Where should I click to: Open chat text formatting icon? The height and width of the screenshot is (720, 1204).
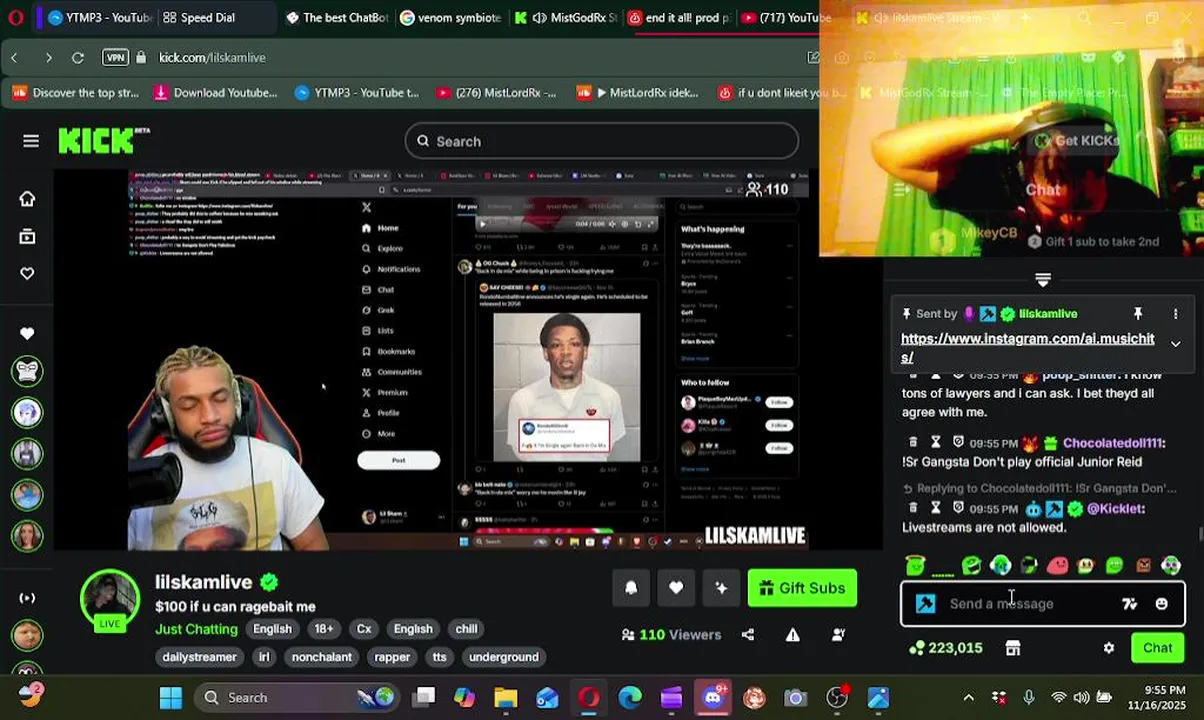(1129, 604)
